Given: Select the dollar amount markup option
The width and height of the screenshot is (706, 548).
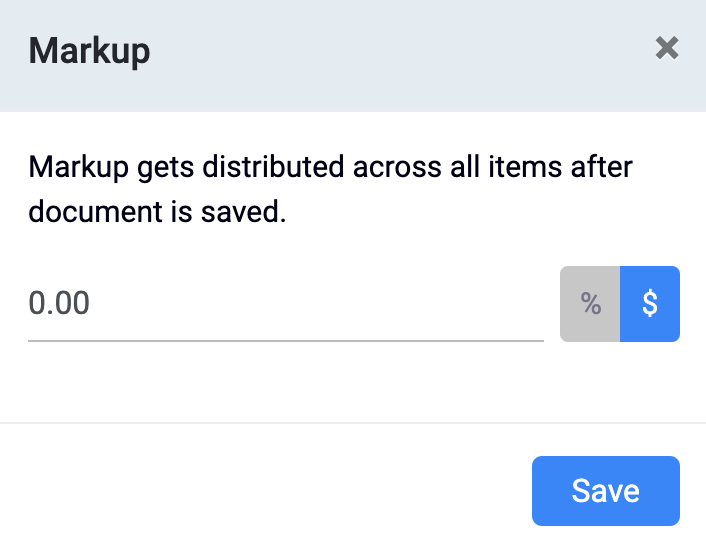Looking at the screenshot, I should (x=650, y=304).
